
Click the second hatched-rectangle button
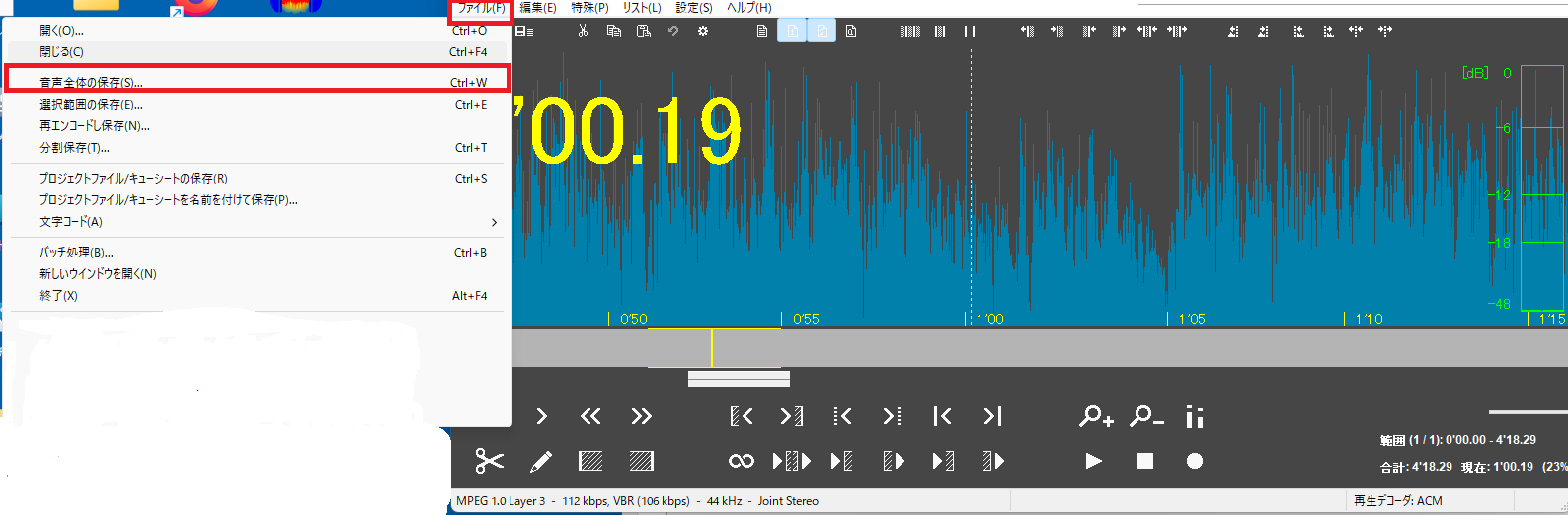[641, 461]
